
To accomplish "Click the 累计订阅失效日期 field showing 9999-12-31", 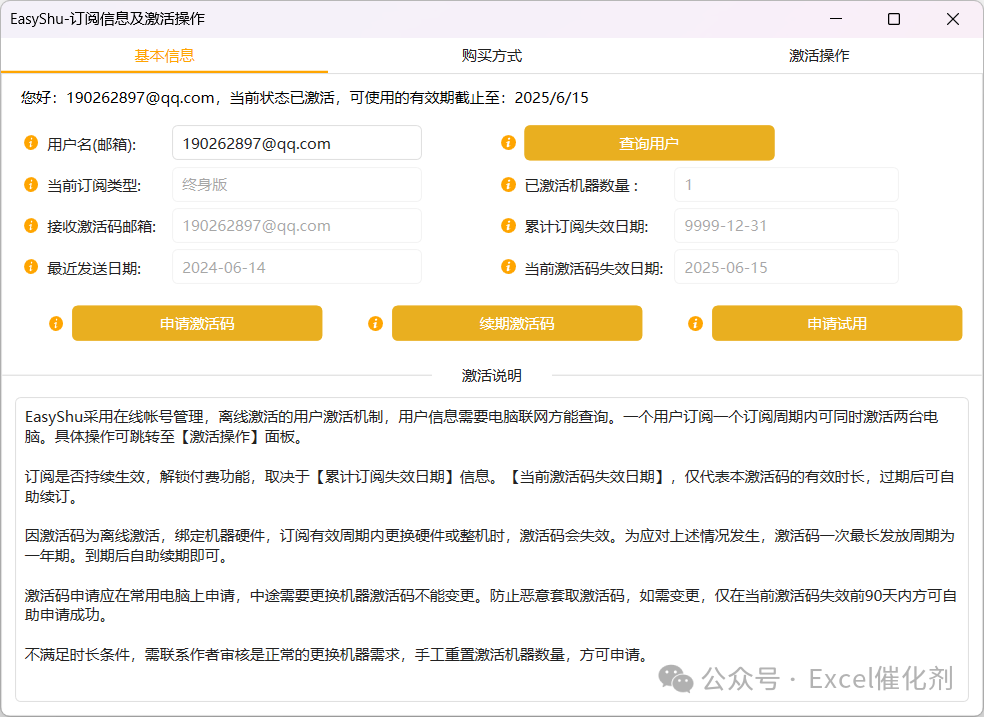I will [786, 226].
